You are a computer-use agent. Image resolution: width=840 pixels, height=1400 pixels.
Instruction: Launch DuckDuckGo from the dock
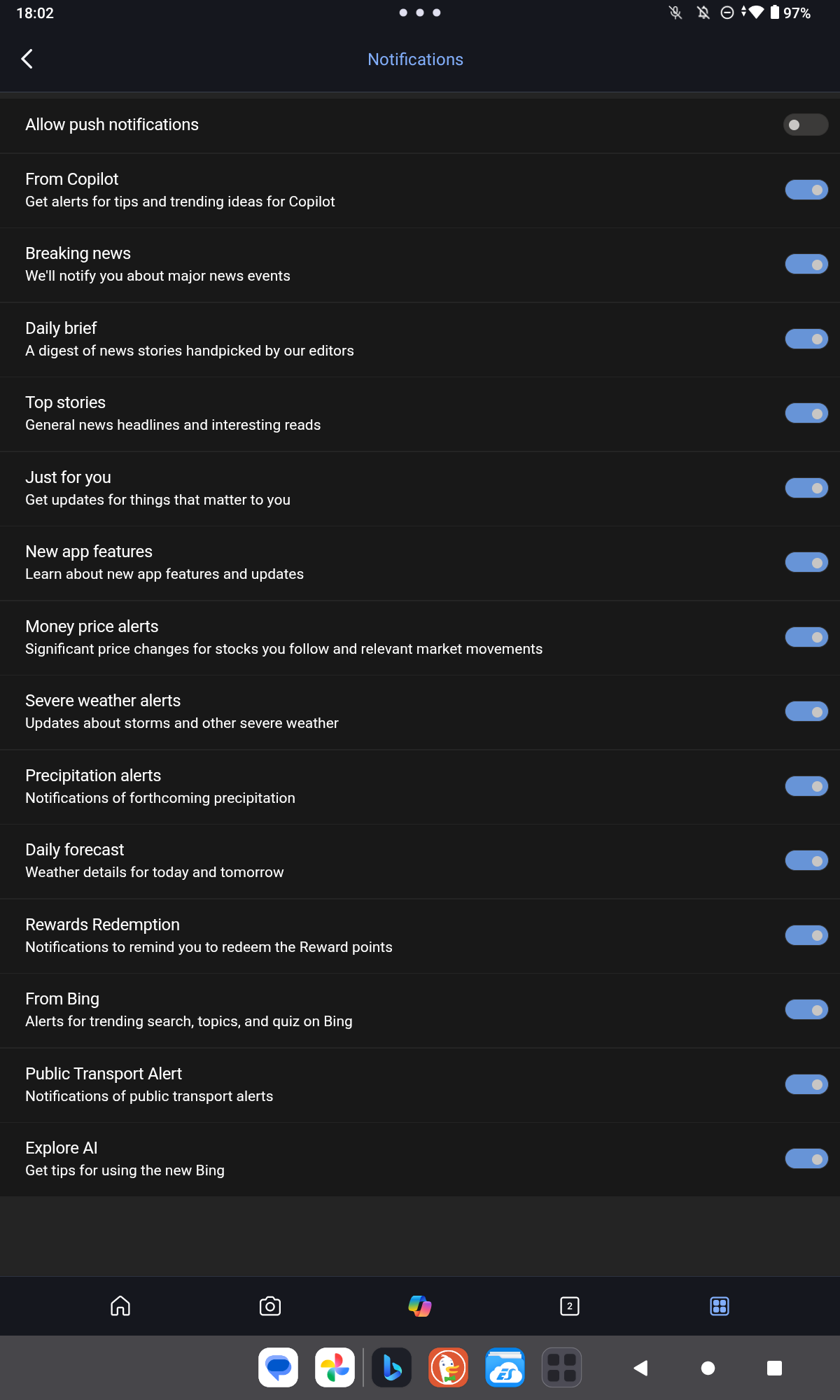click(448, 1367)
